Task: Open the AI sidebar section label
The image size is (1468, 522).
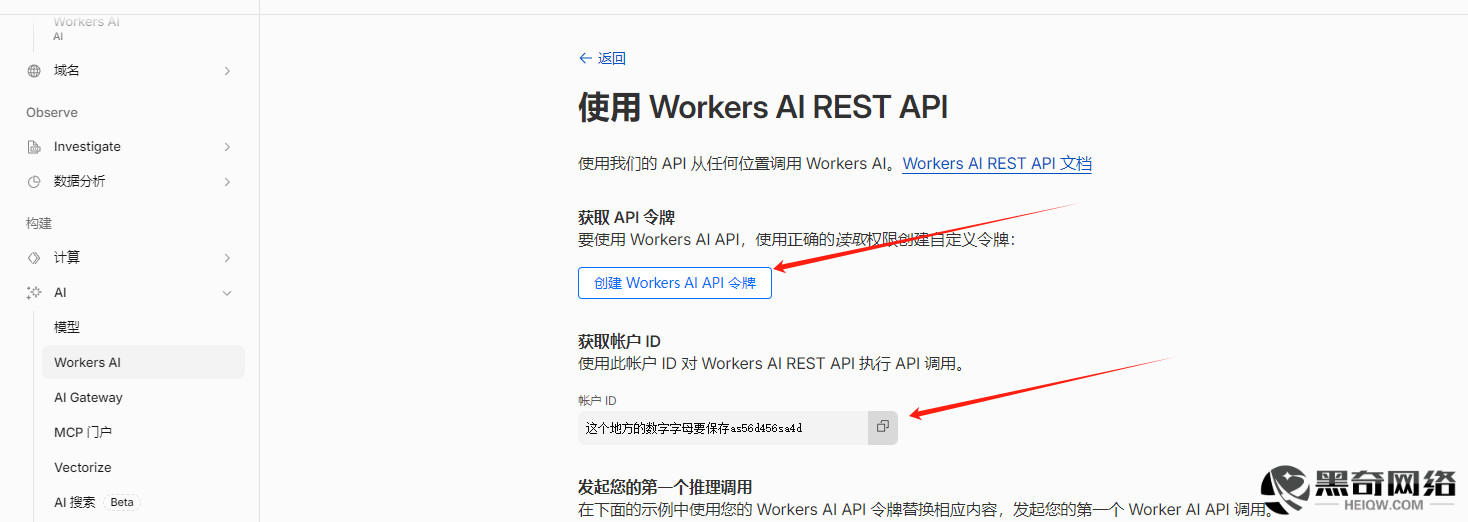Action: click(60, 293)
